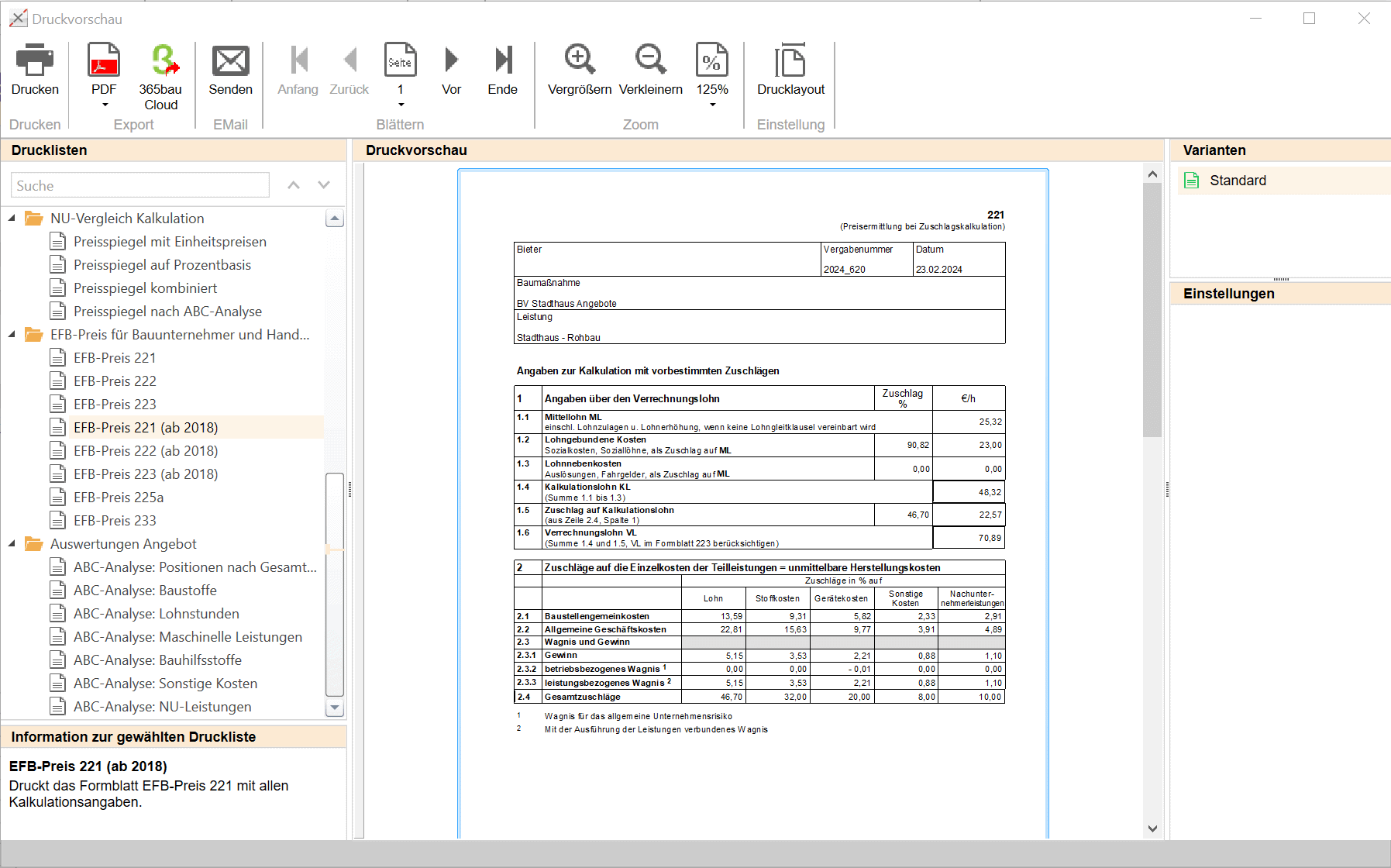
Task: Send the document by email with Senden
Action: pos(230,61)
